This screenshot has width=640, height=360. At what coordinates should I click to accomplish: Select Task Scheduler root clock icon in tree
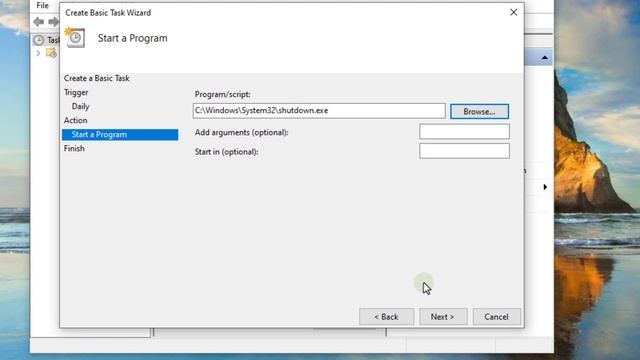pos(38,40)
